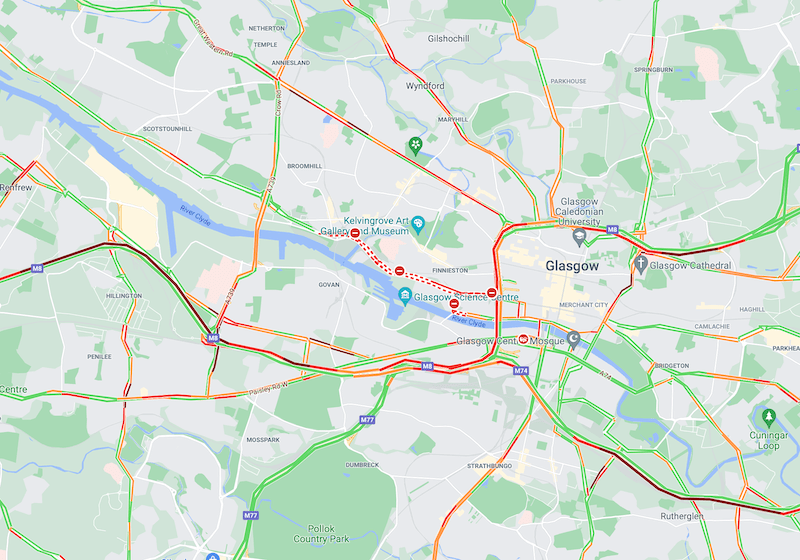Click the Renfrew town label
The height and width of the screenshot is (560, 800).
(x=16, y=188)
